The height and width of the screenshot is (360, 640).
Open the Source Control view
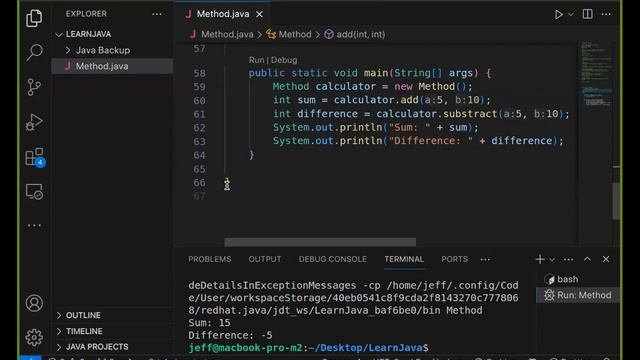pos(34,87)
